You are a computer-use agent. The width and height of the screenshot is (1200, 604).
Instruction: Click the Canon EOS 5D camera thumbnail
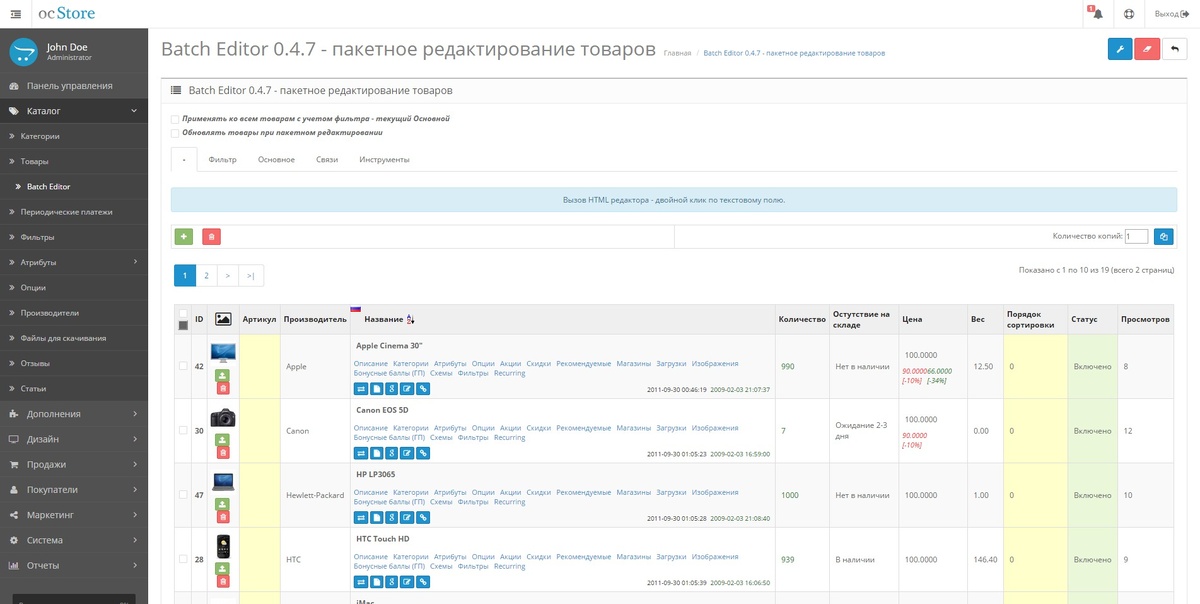[x=222, y=418]
